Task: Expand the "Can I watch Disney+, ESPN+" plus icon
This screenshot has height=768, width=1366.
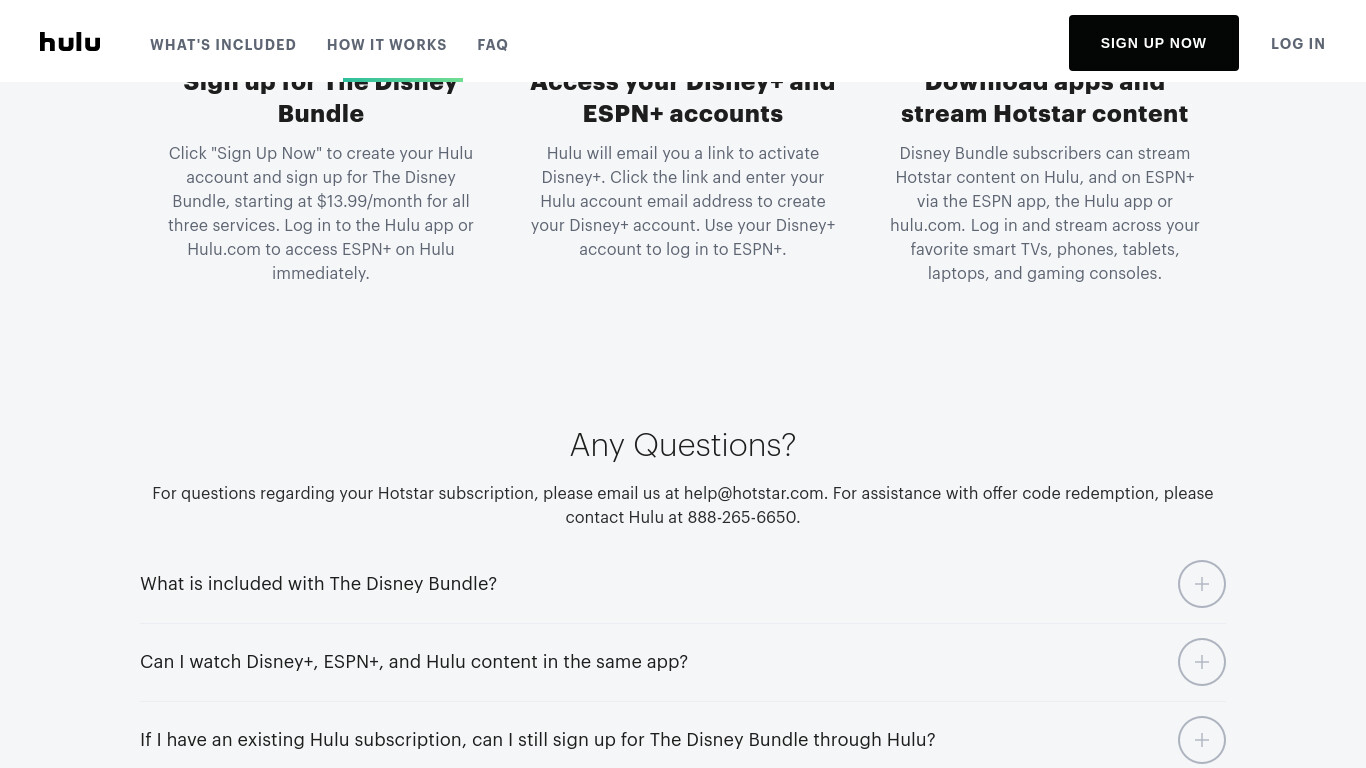Action: click(1202, 662)
